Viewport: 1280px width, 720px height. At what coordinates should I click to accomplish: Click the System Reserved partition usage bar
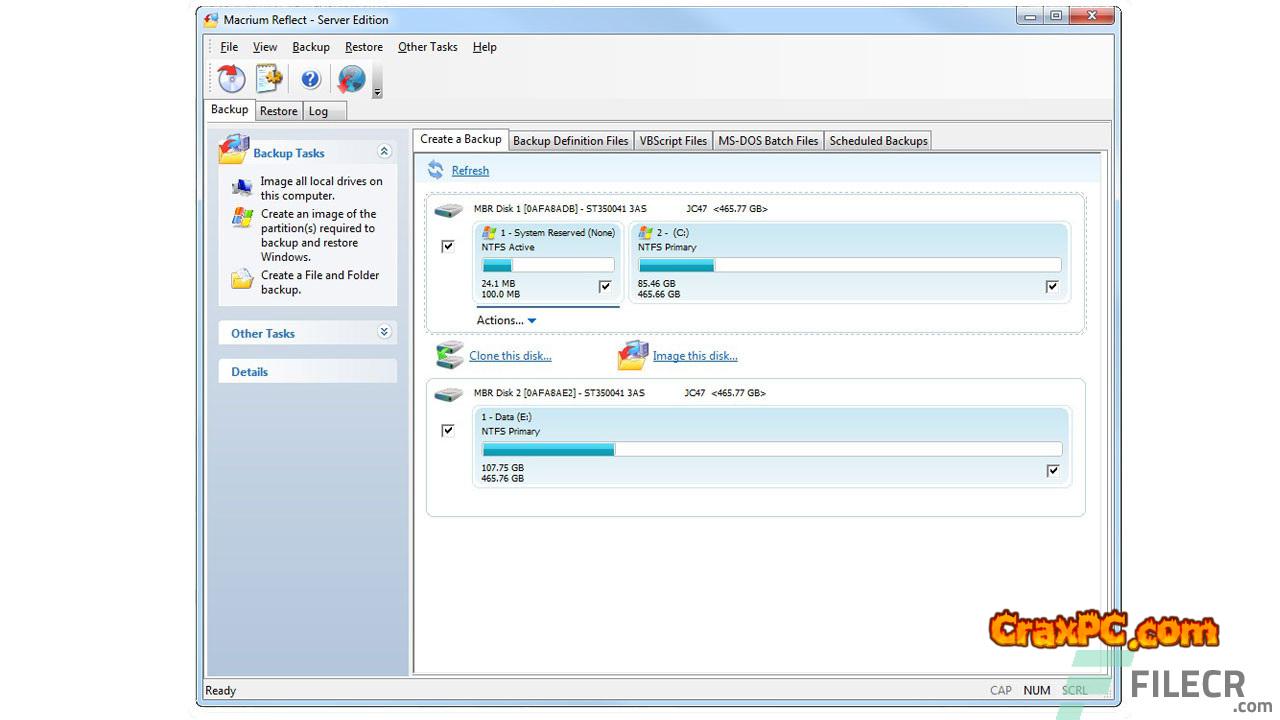click(548, 265)
